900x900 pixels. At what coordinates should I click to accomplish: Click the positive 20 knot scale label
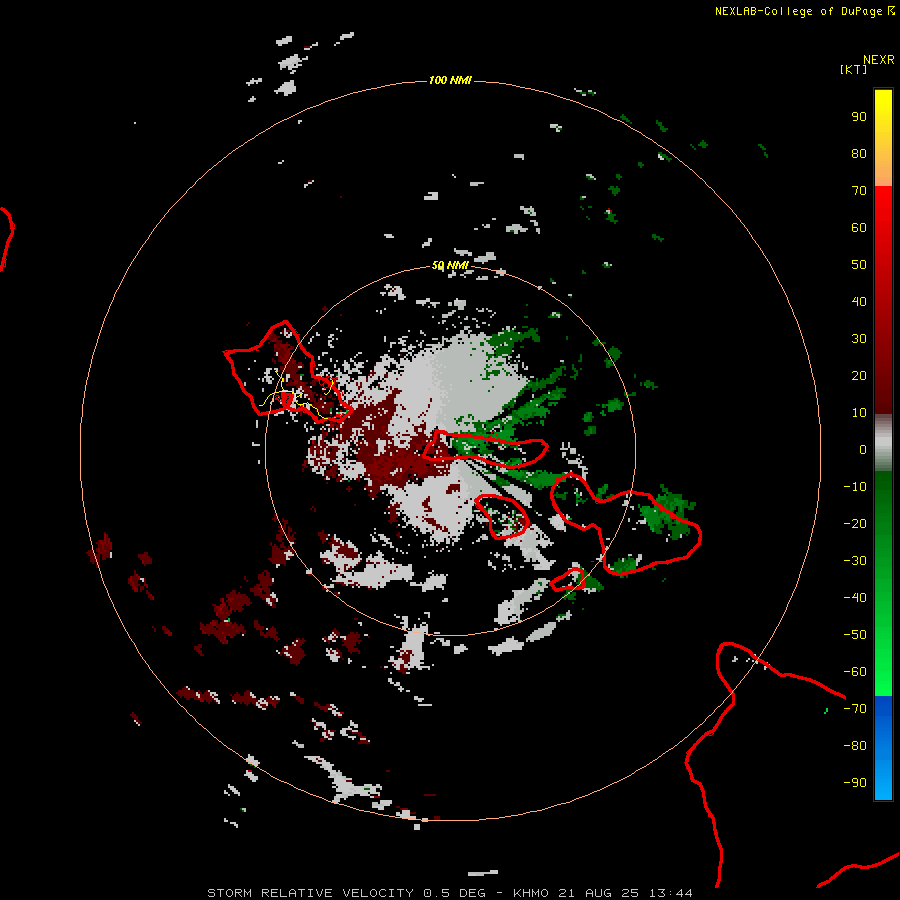(x=859, y=375)
